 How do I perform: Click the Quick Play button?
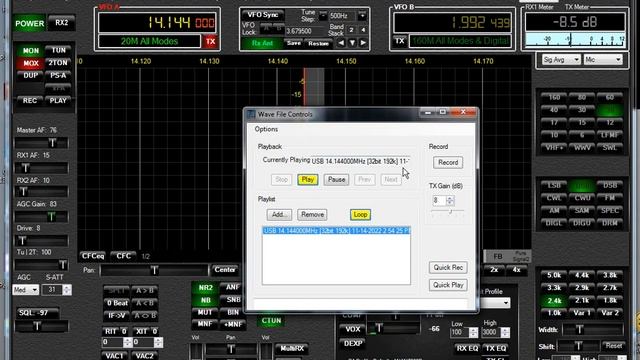448,285
